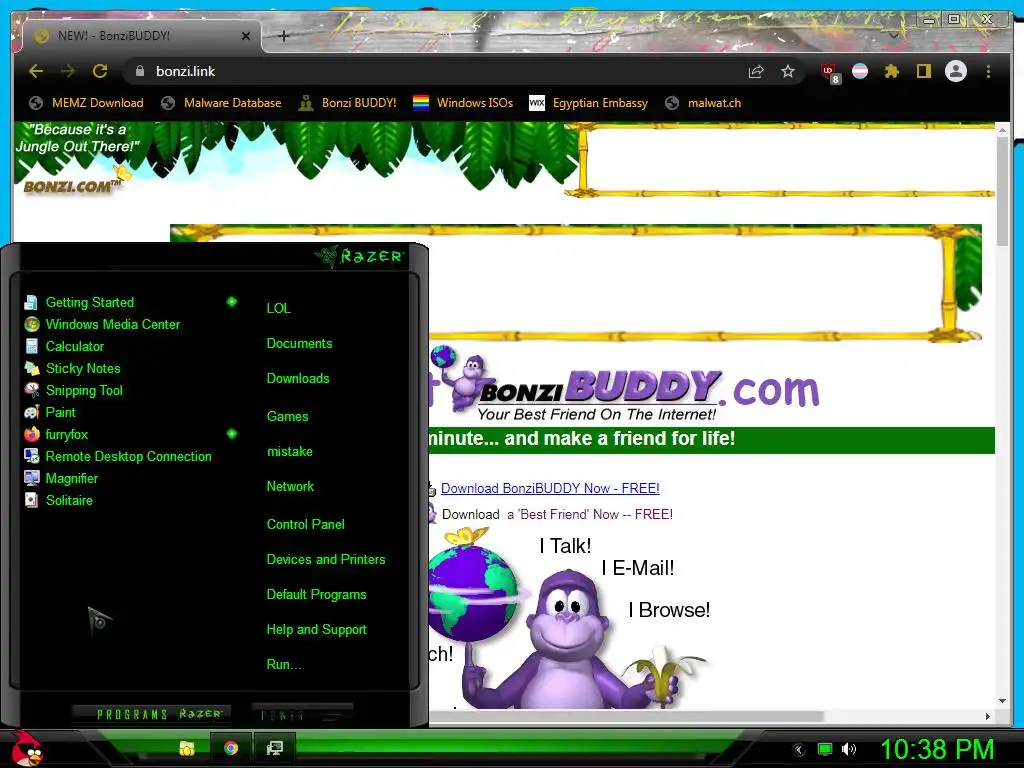The height and width of the screenshot is (768, 1024).
Task: Share this page via share icon
Action: (x=756, y=72)
